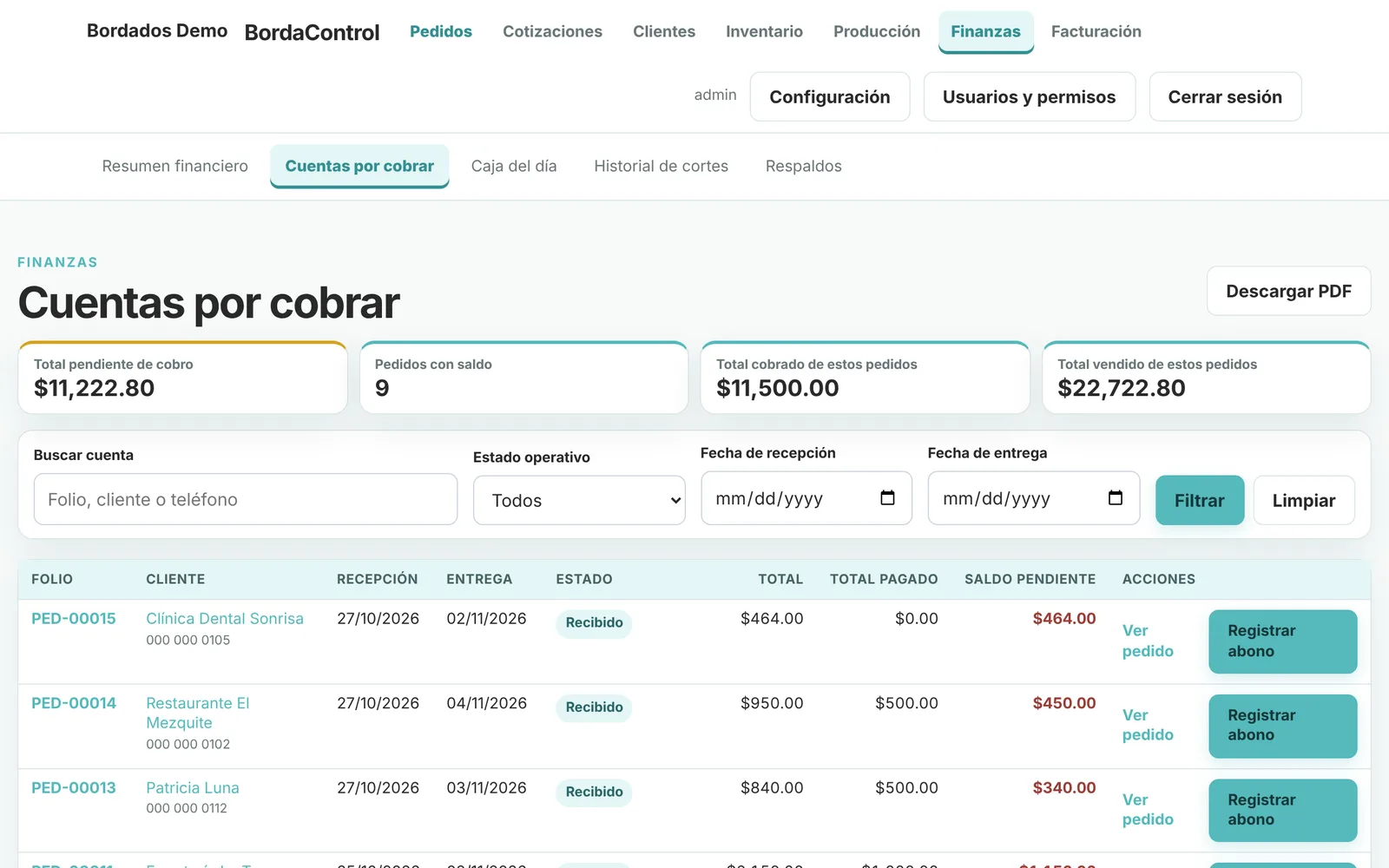Registrar abono for PED-00014

(x=1282, y=726)
